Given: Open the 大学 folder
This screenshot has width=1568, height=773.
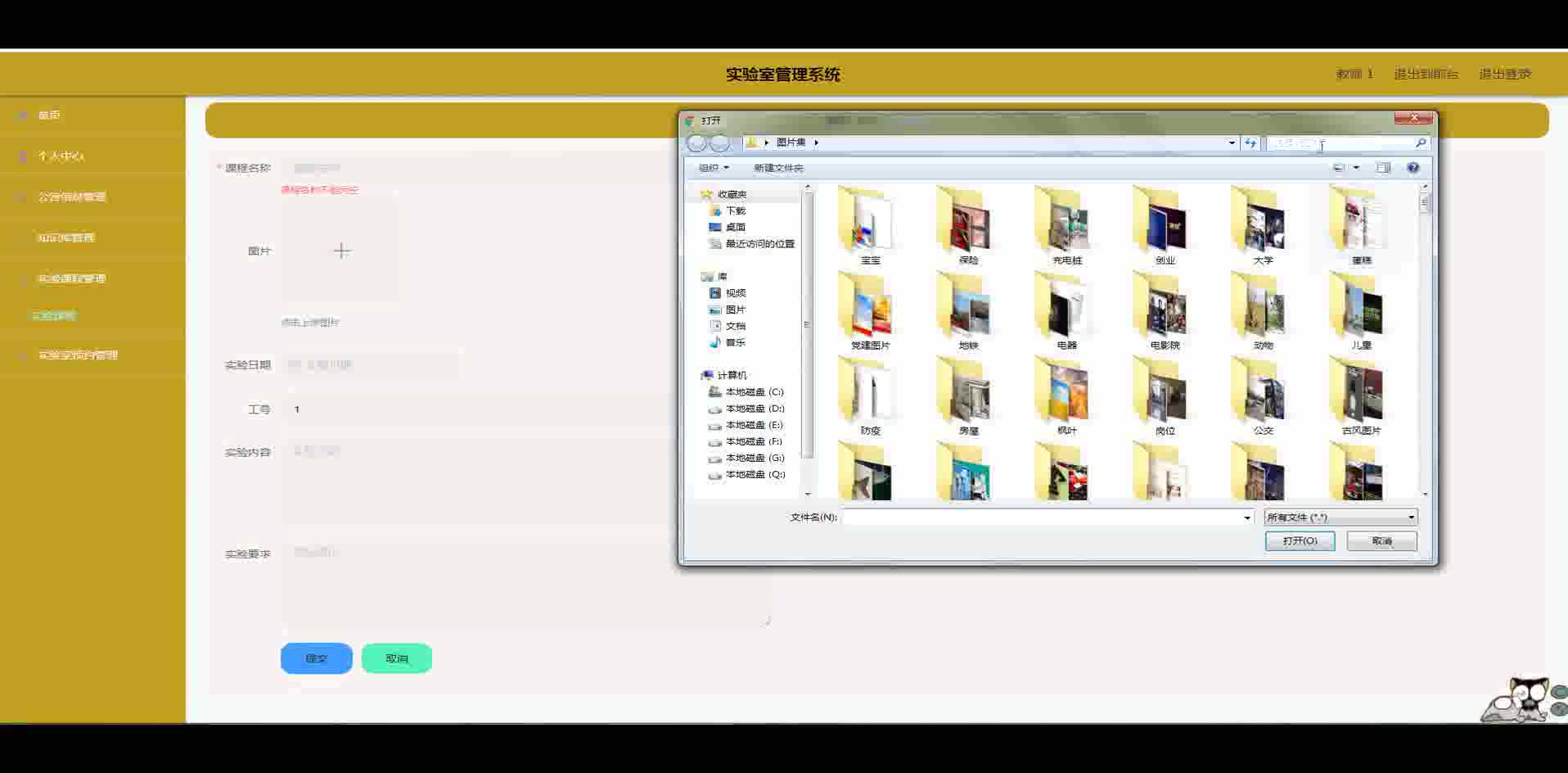Looking at the screenshot, I should (x=1263, y=227).
